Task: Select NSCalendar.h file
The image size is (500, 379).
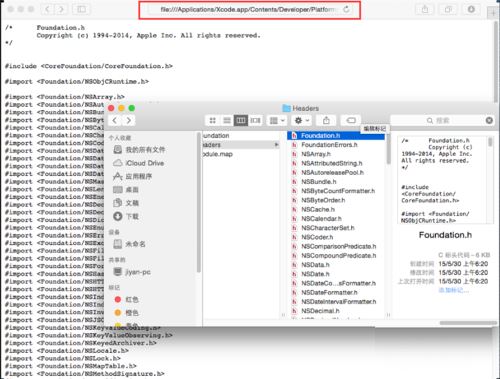Action: tap(337, 219)
